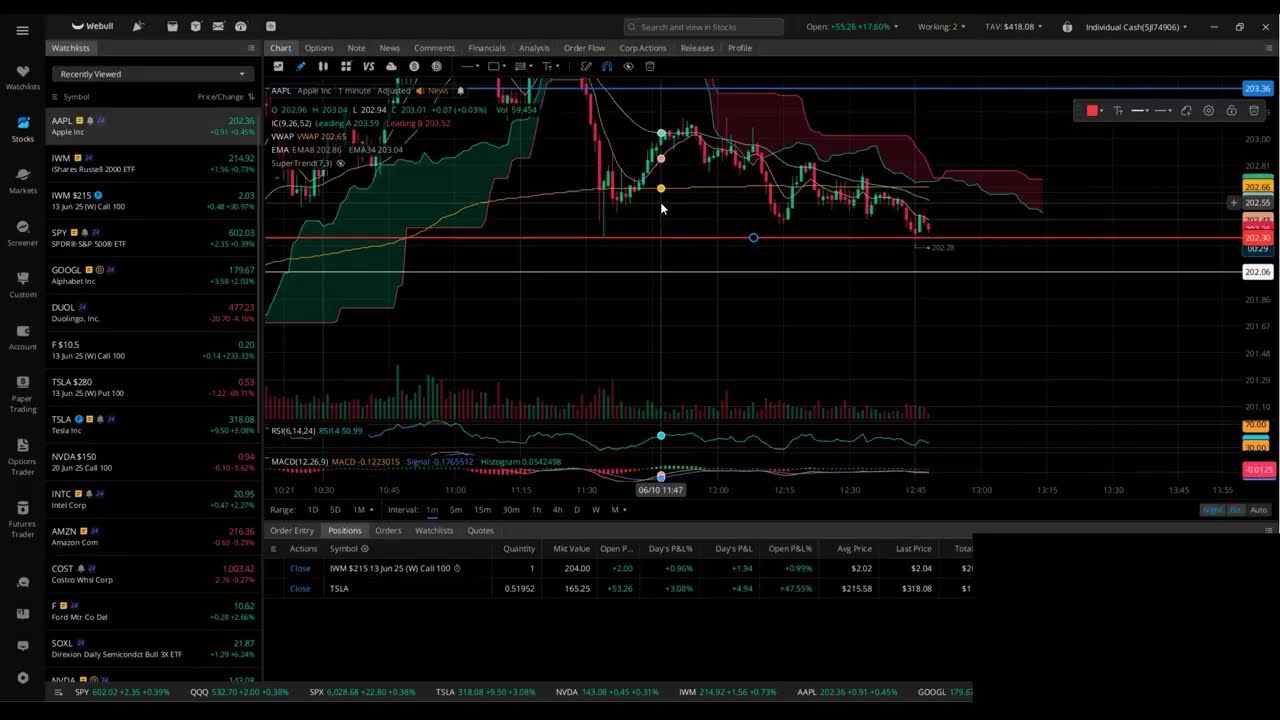Viewport: 1280px width, 720px height.
Task: Open the line drawing tool dropdown
Action: click(469, 66)
